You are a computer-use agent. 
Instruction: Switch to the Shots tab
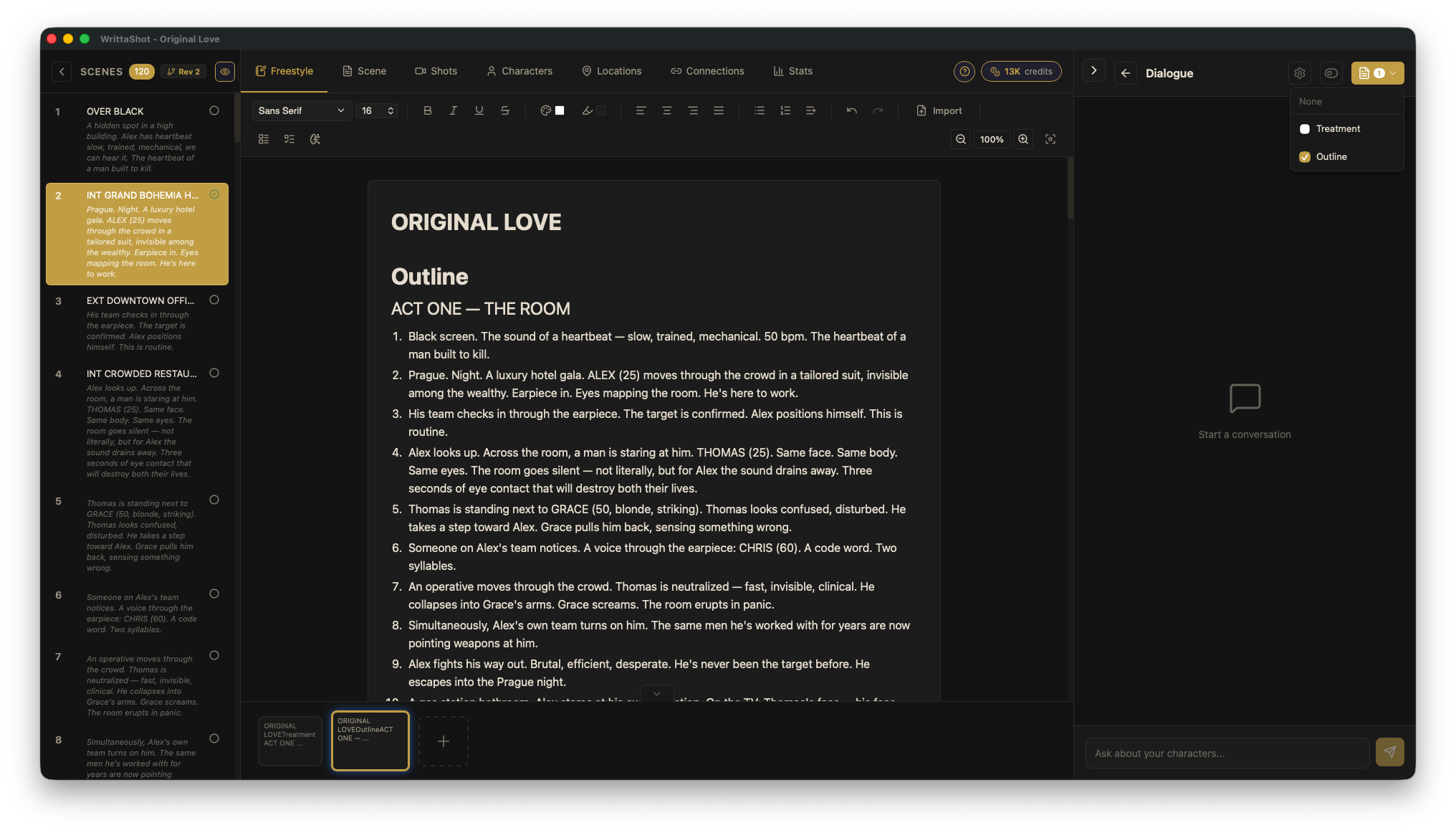coord(436,71)
